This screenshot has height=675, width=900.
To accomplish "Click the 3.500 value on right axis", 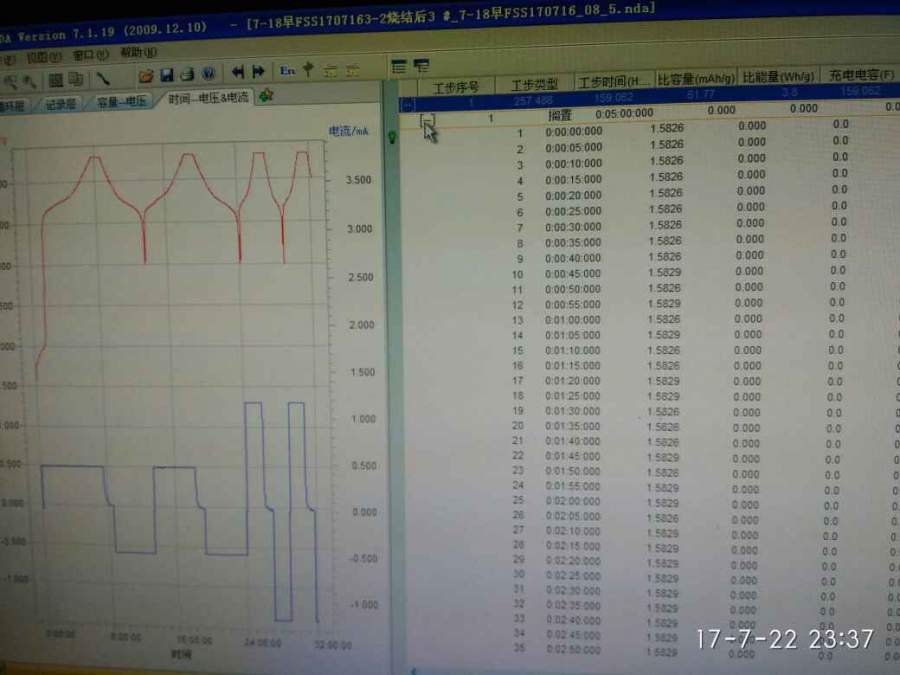I will [x=358, y=180].
